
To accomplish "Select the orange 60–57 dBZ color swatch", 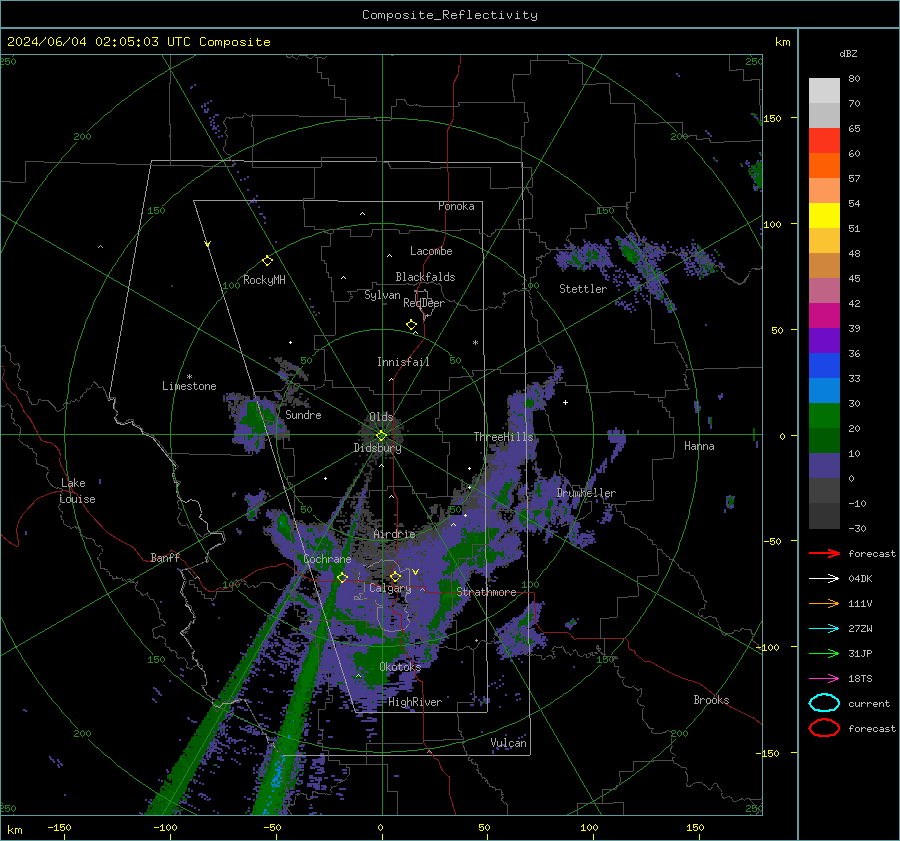I will [x=824, y=166].
